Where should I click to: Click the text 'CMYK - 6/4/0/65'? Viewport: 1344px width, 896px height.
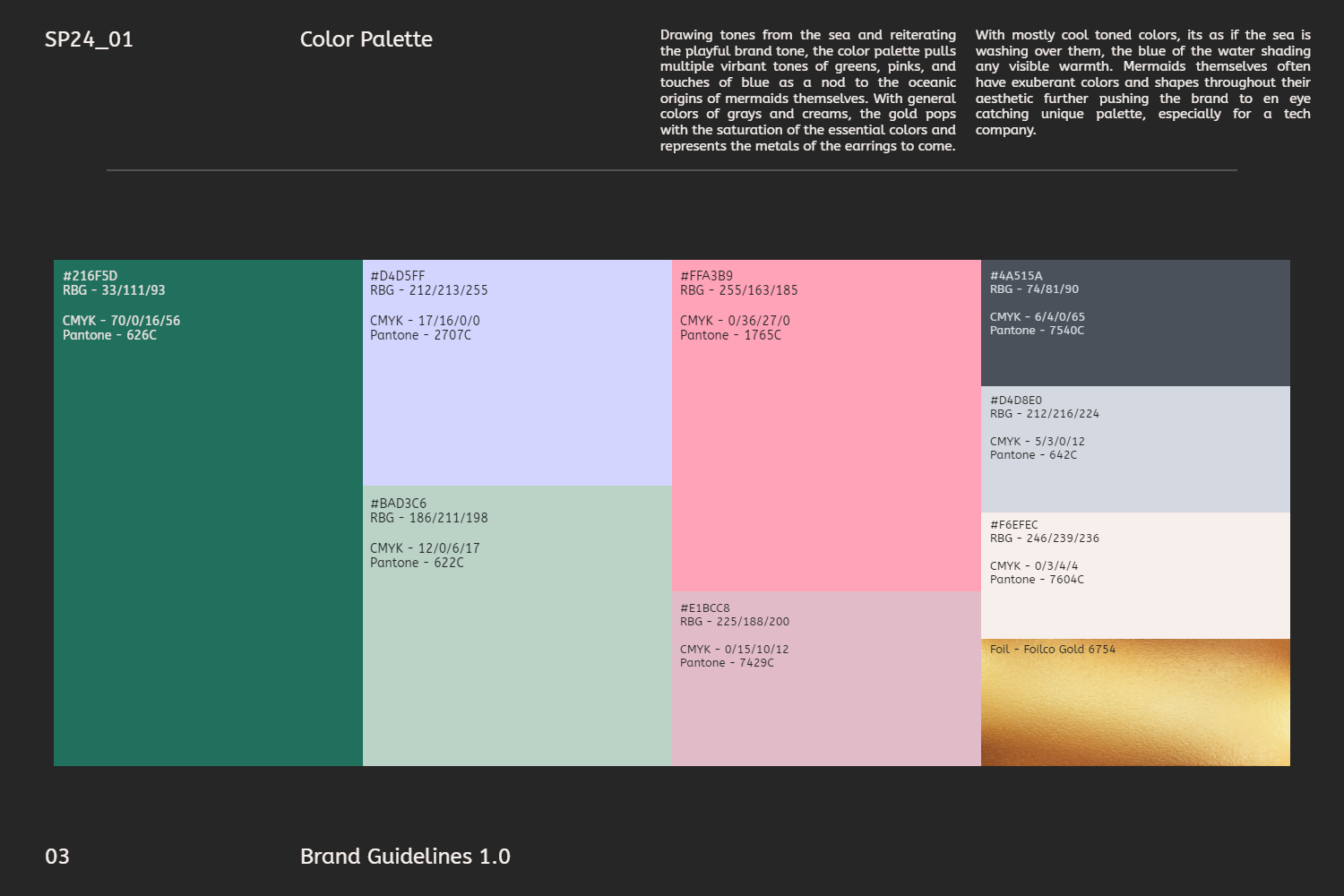[1038, 317]
